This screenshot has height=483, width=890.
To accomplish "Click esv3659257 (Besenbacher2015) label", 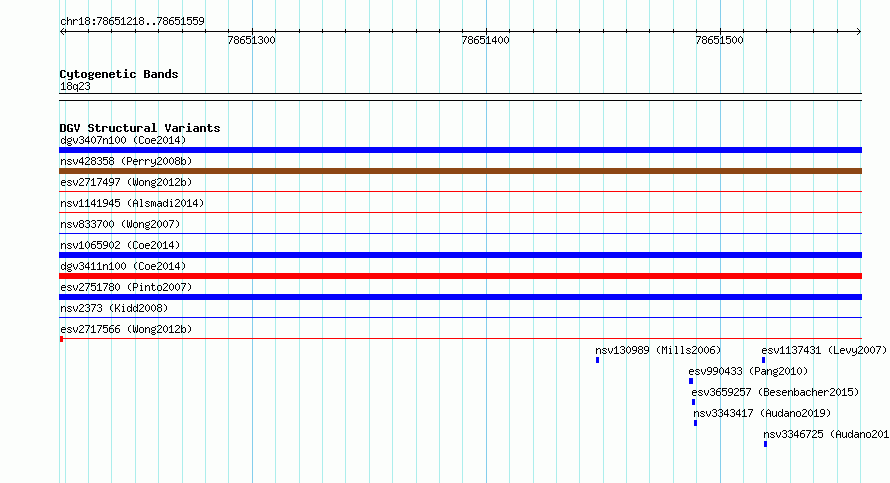I will (x=775, y=392).
